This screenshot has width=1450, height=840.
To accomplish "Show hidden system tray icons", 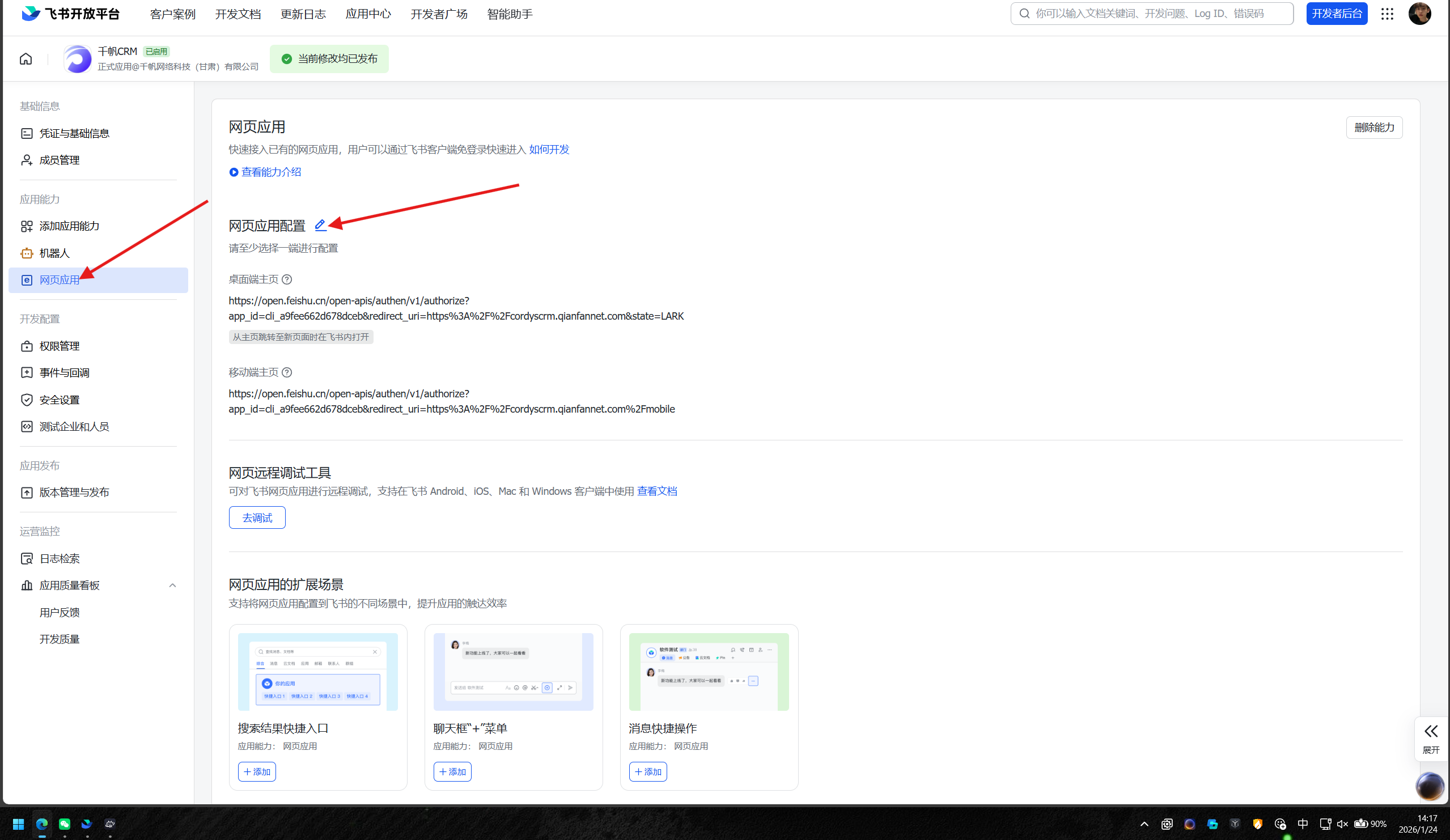I will pos(1144,824).
